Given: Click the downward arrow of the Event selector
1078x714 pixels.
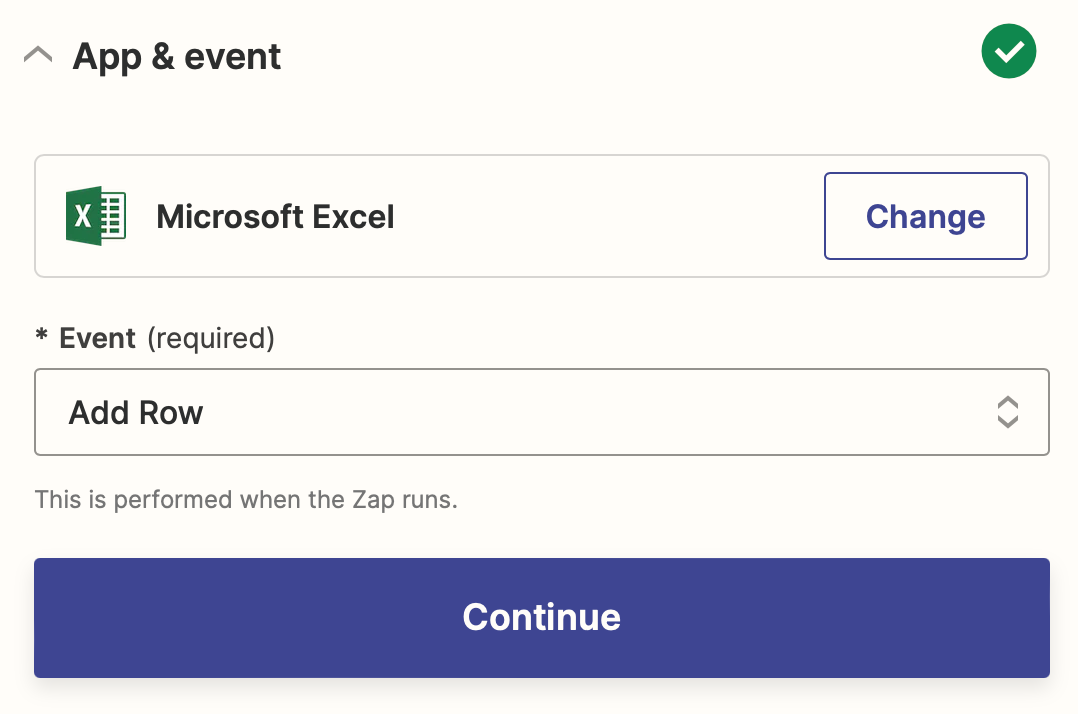Looking at the screenshot, I should tap(1007, 422).
